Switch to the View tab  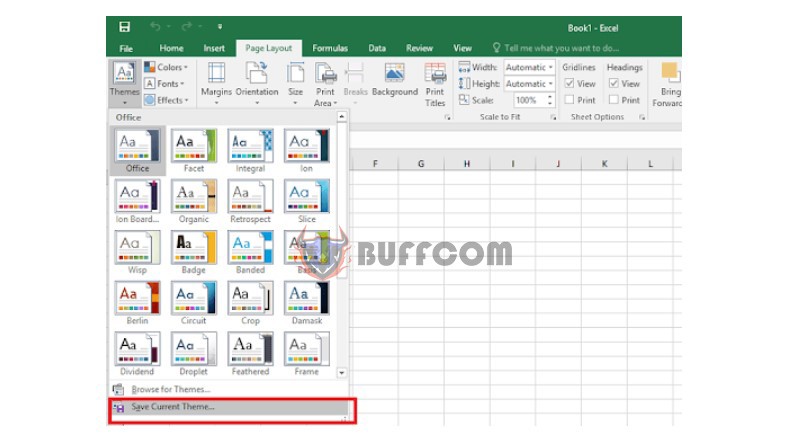point(462,48)
